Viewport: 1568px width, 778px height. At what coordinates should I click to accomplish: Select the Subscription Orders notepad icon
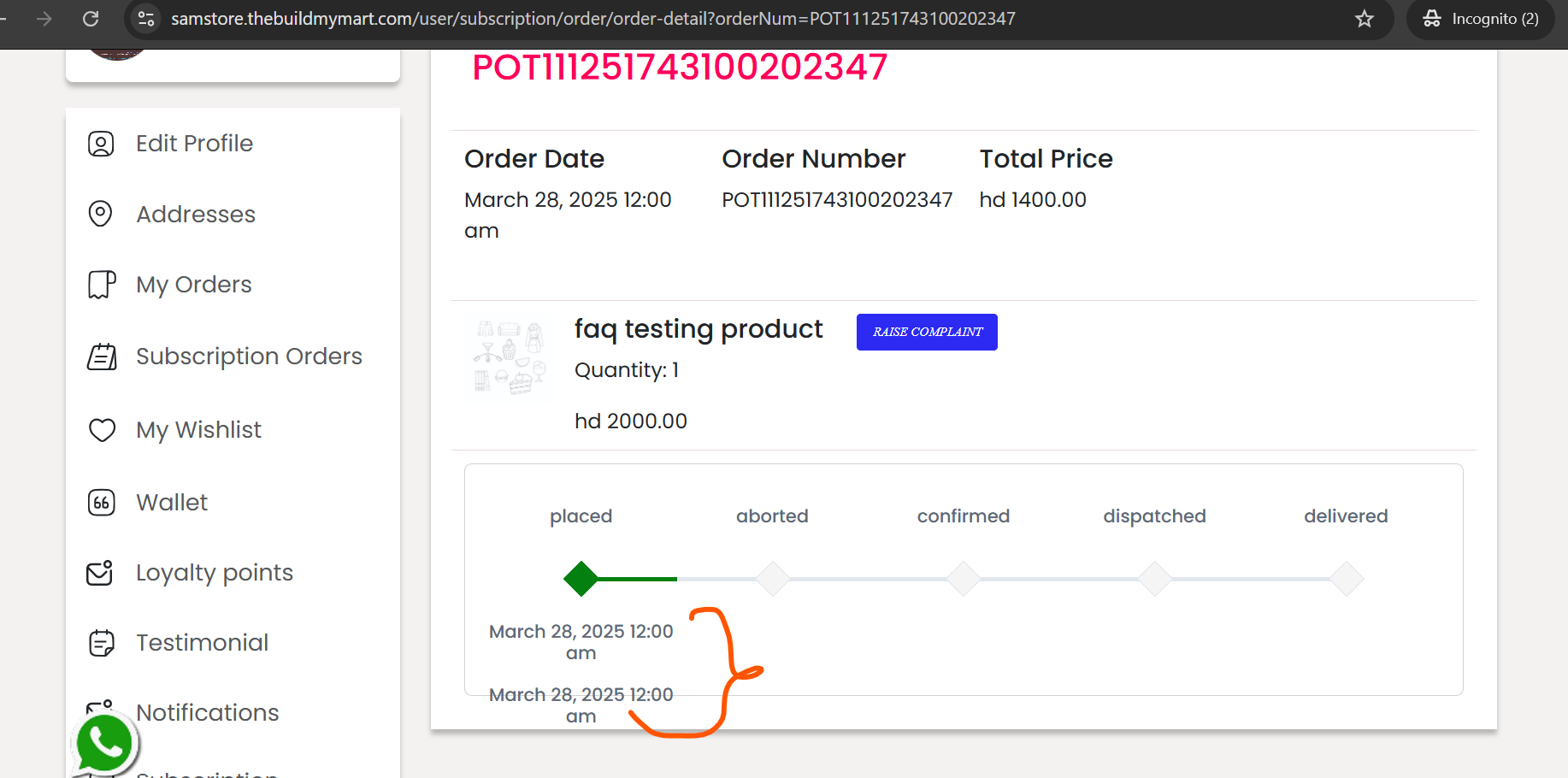tap(102, 357)
